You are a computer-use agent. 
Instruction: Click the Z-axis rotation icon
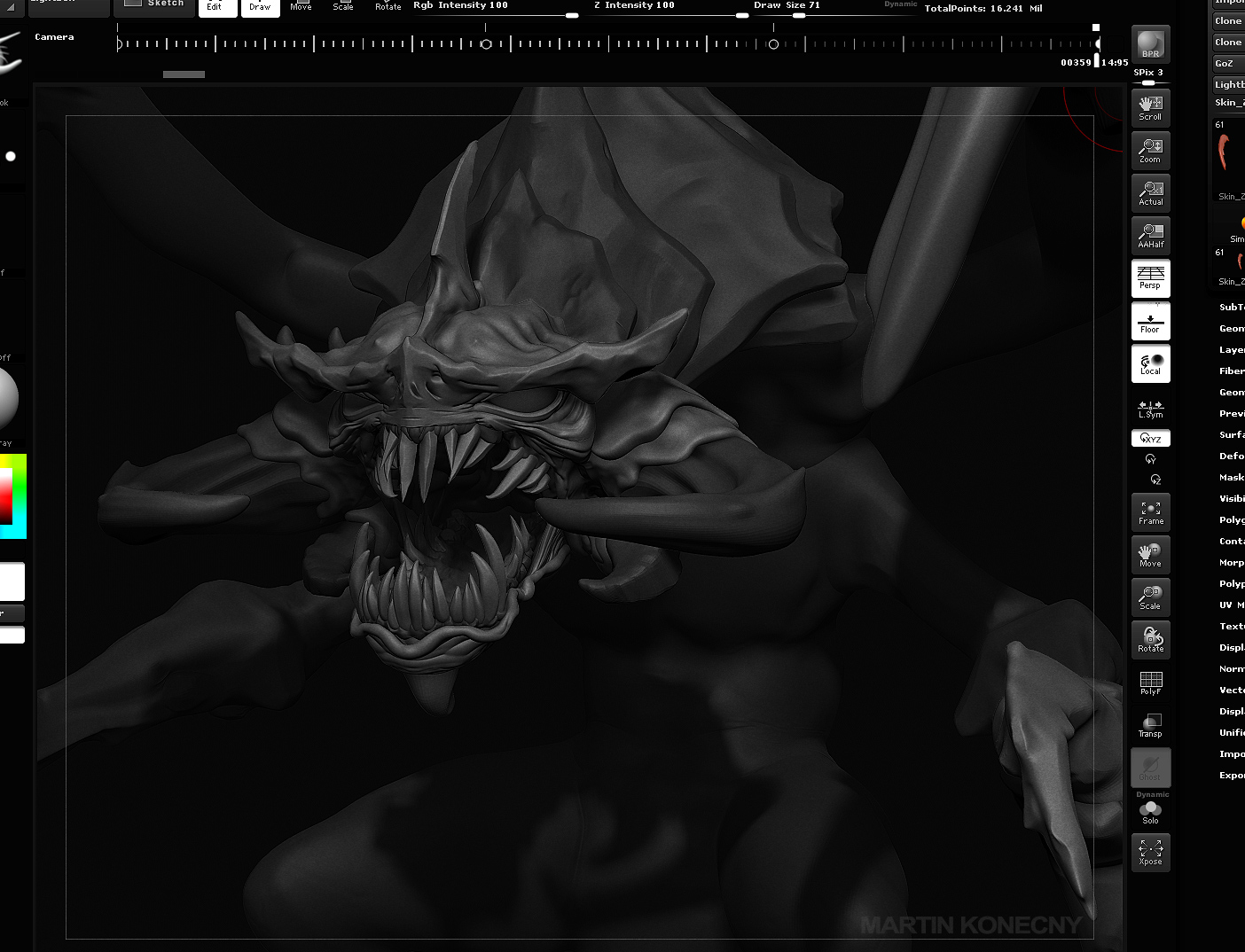[x=1155, y=480]
